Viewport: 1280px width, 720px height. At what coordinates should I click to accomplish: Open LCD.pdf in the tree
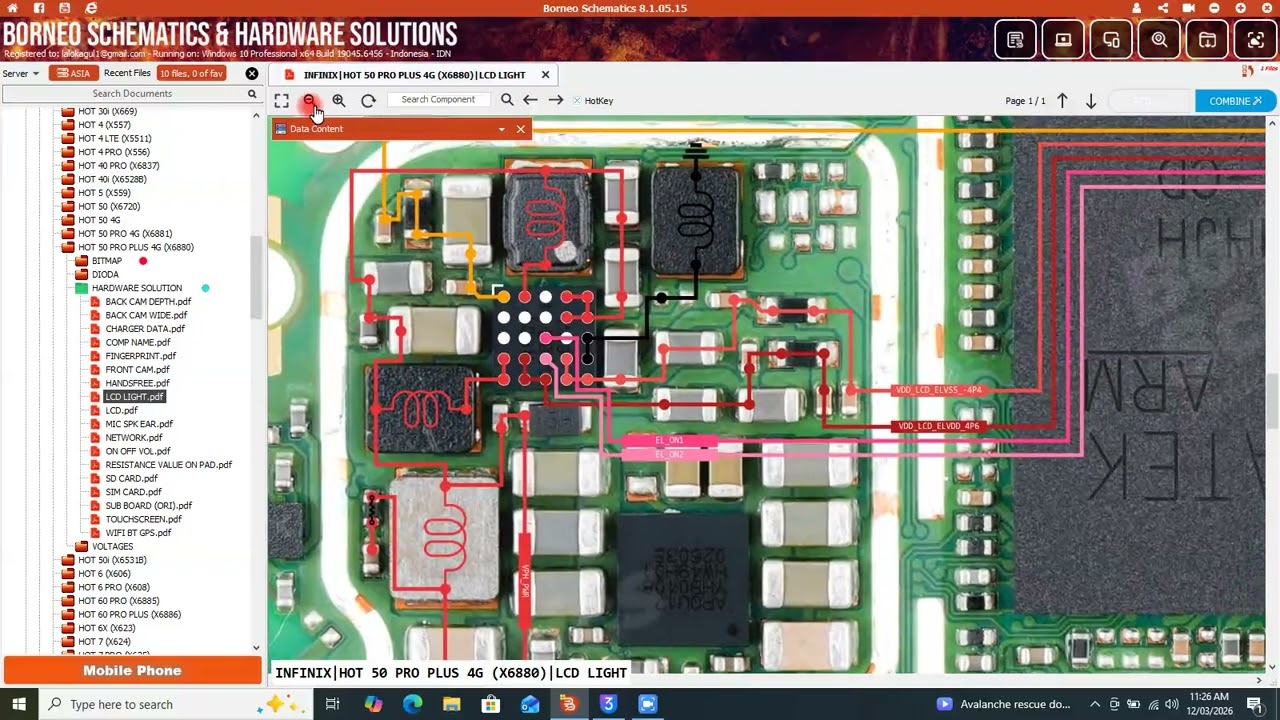(x=121, y=411)
